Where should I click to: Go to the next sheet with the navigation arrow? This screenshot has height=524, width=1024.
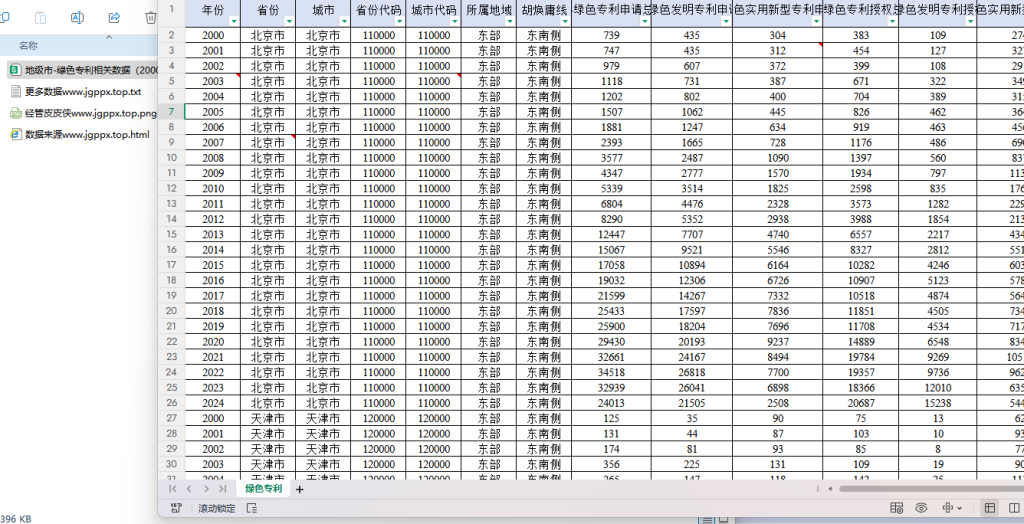206,489
